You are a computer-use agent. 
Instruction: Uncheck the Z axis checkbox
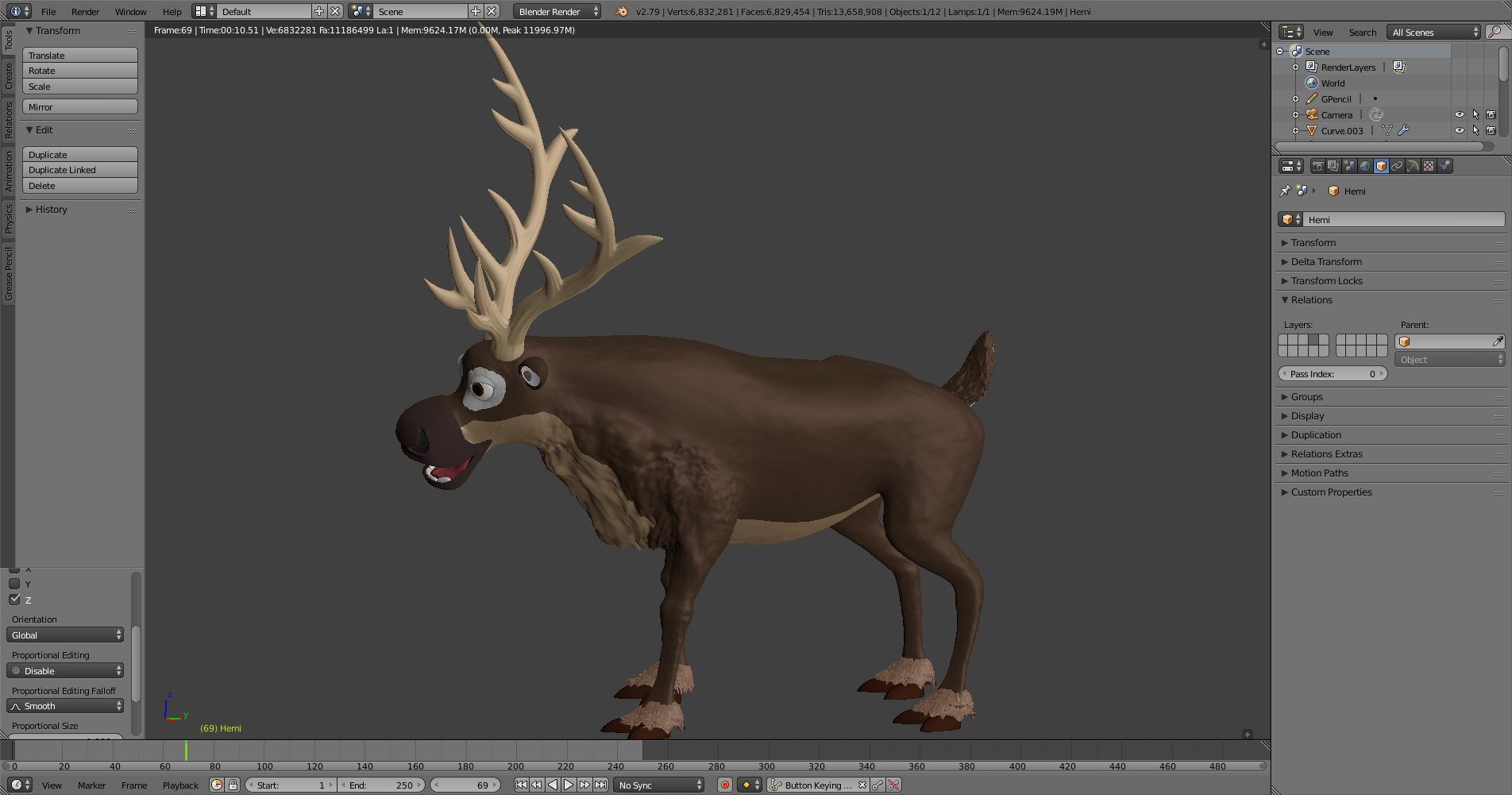pyautogui.click(x=14, y=600)
